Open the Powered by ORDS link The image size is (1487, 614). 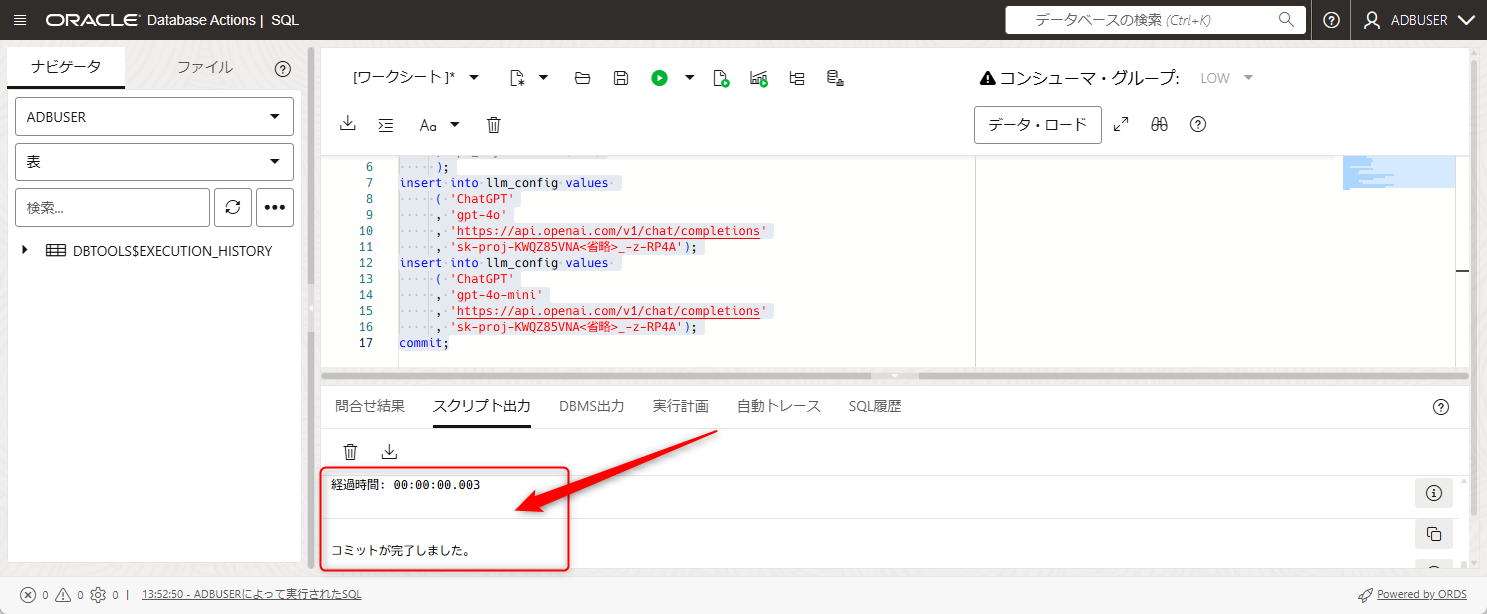coord(1422,594)
